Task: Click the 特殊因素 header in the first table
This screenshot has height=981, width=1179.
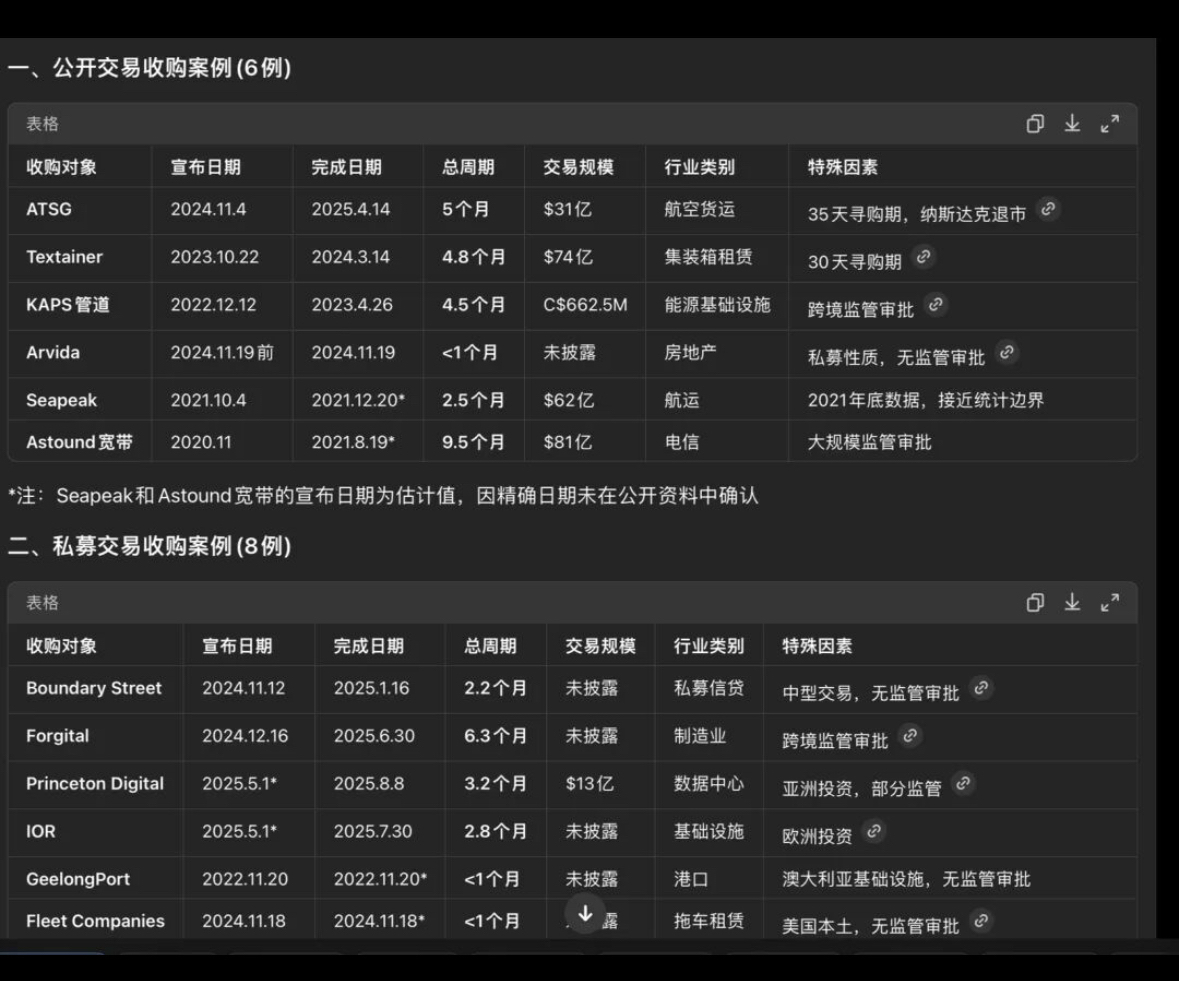Action: (843, 167)
